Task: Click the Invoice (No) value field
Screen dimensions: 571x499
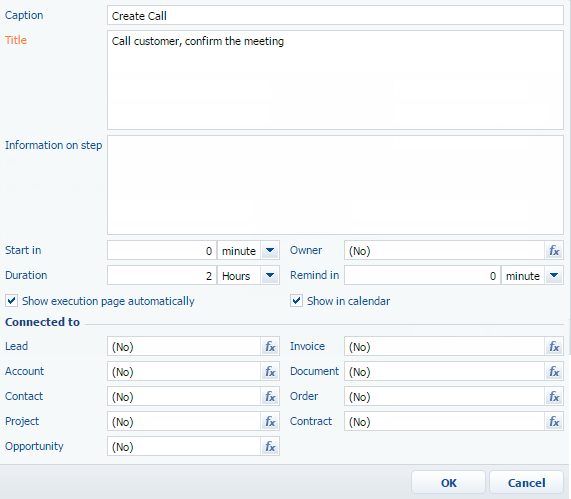Action: [444, 346]
